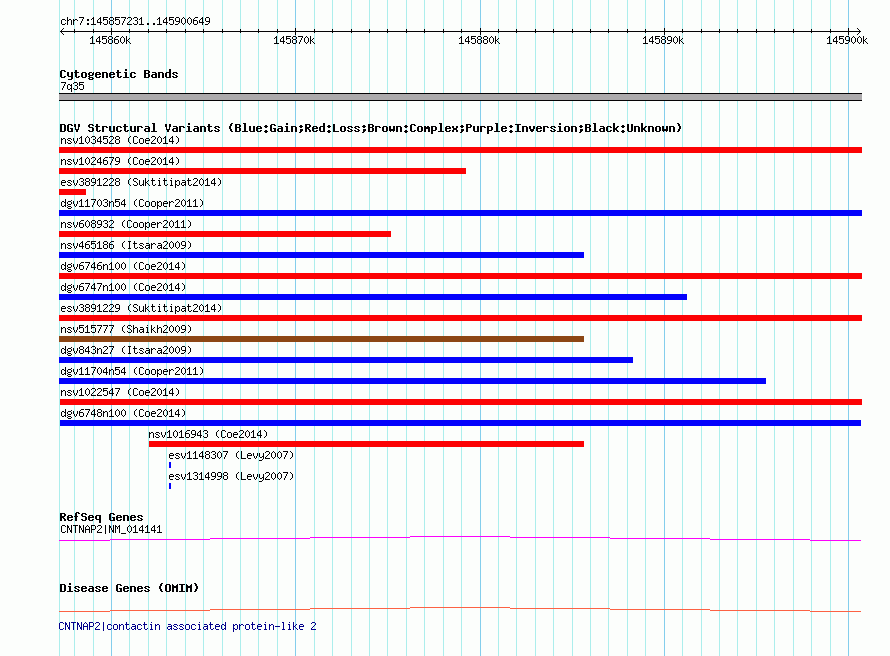Screen dimensions: 890x656
Task: Click the brown complex bar of nsv515777
Action: pyautogui.click(x=321, y=339)
